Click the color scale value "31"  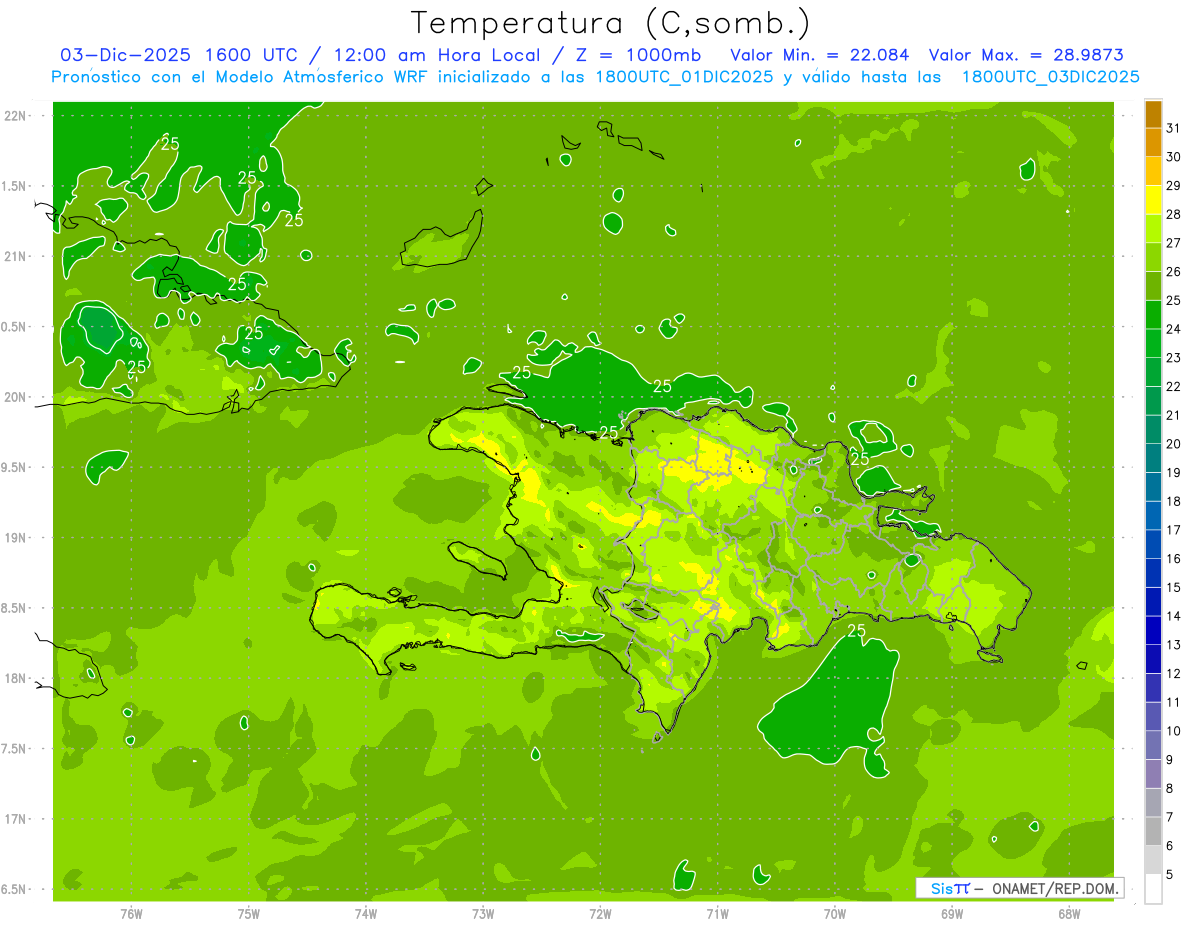tap(1174, 128)
